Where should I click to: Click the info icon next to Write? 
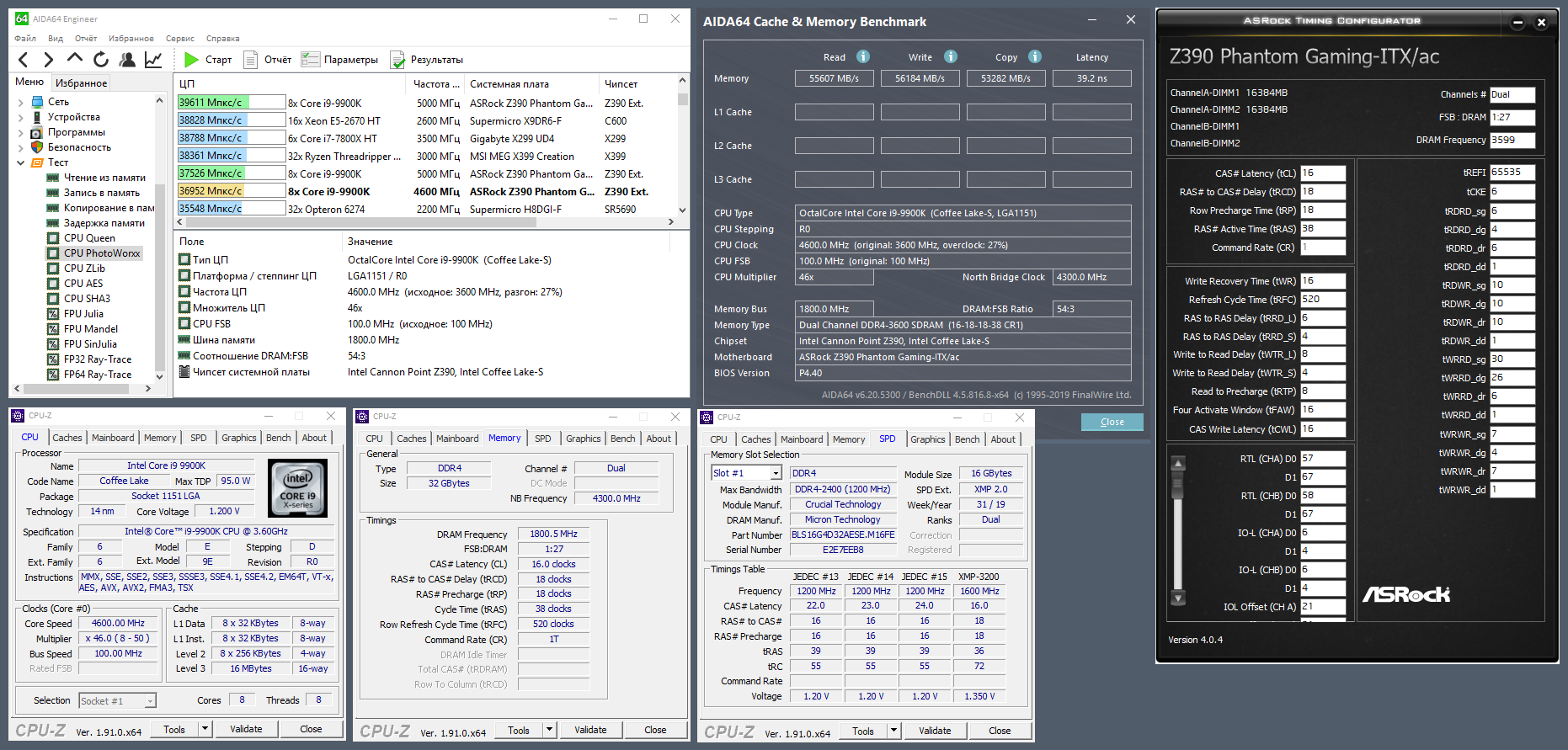[x=951, y=56]
